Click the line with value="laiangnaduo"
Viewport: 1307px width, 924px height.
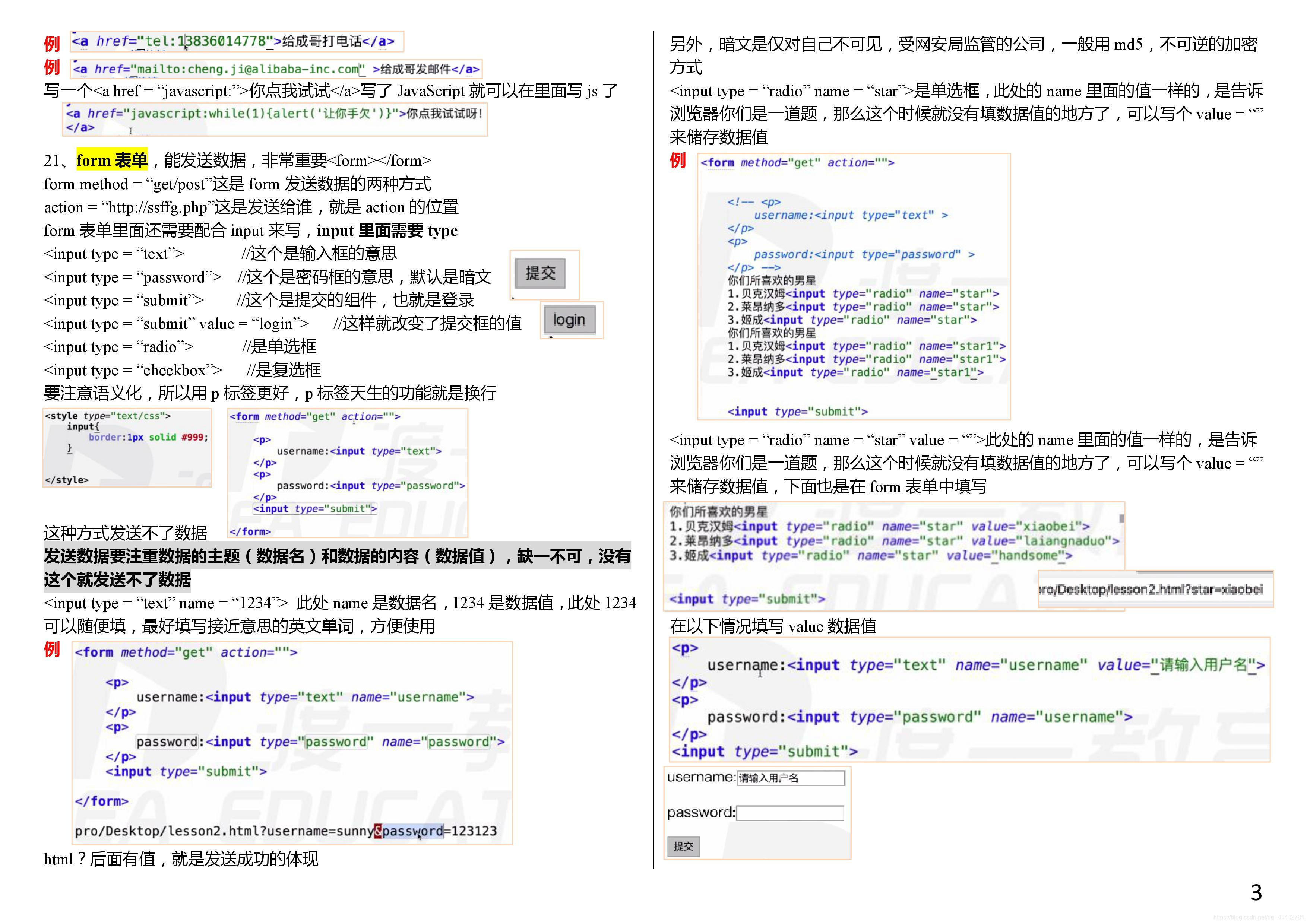pyautogui.click(x=894, y=540)
